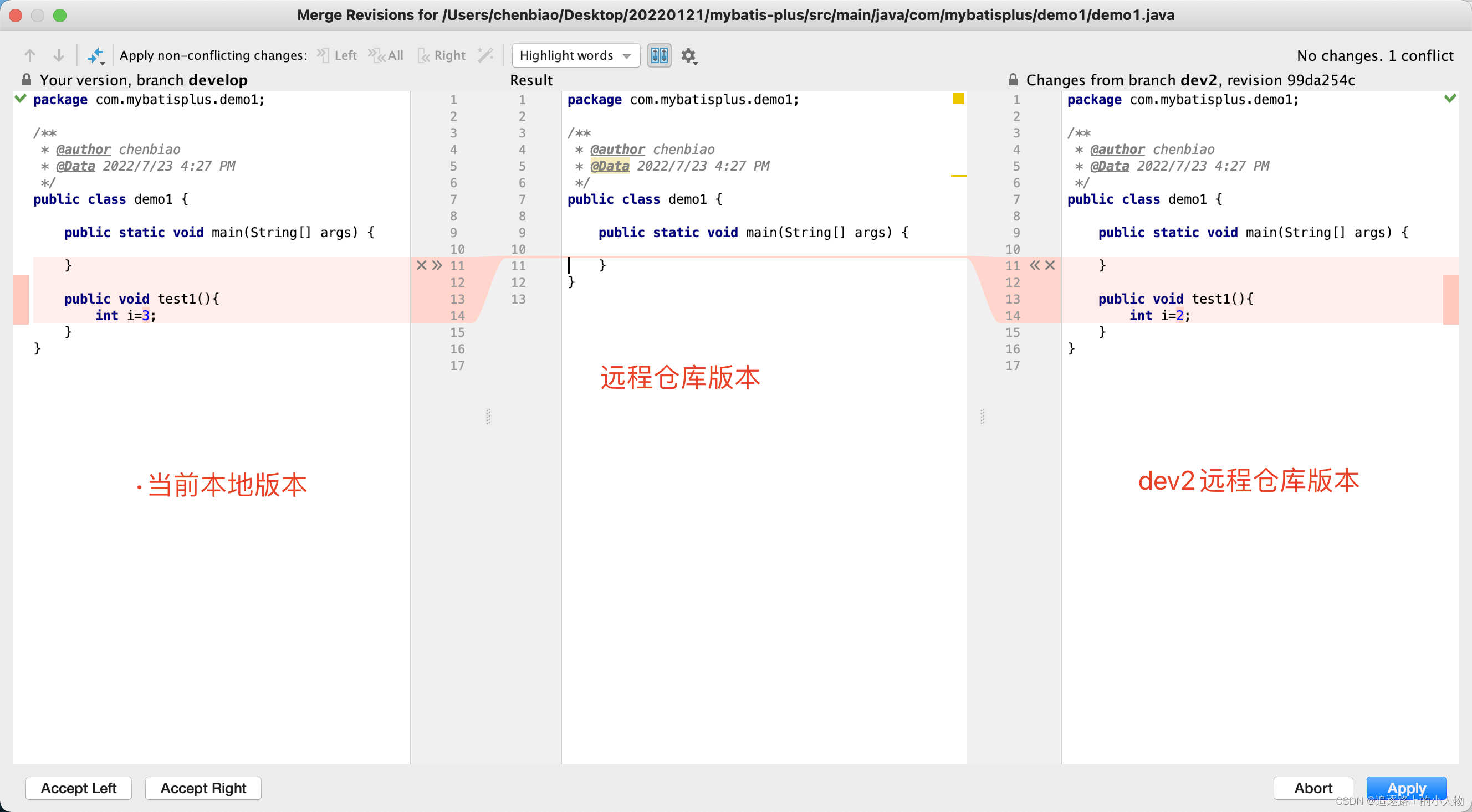The image size is (1472, 812).
Task: Click the Abort button
Action: click(x=1312, y=788)
